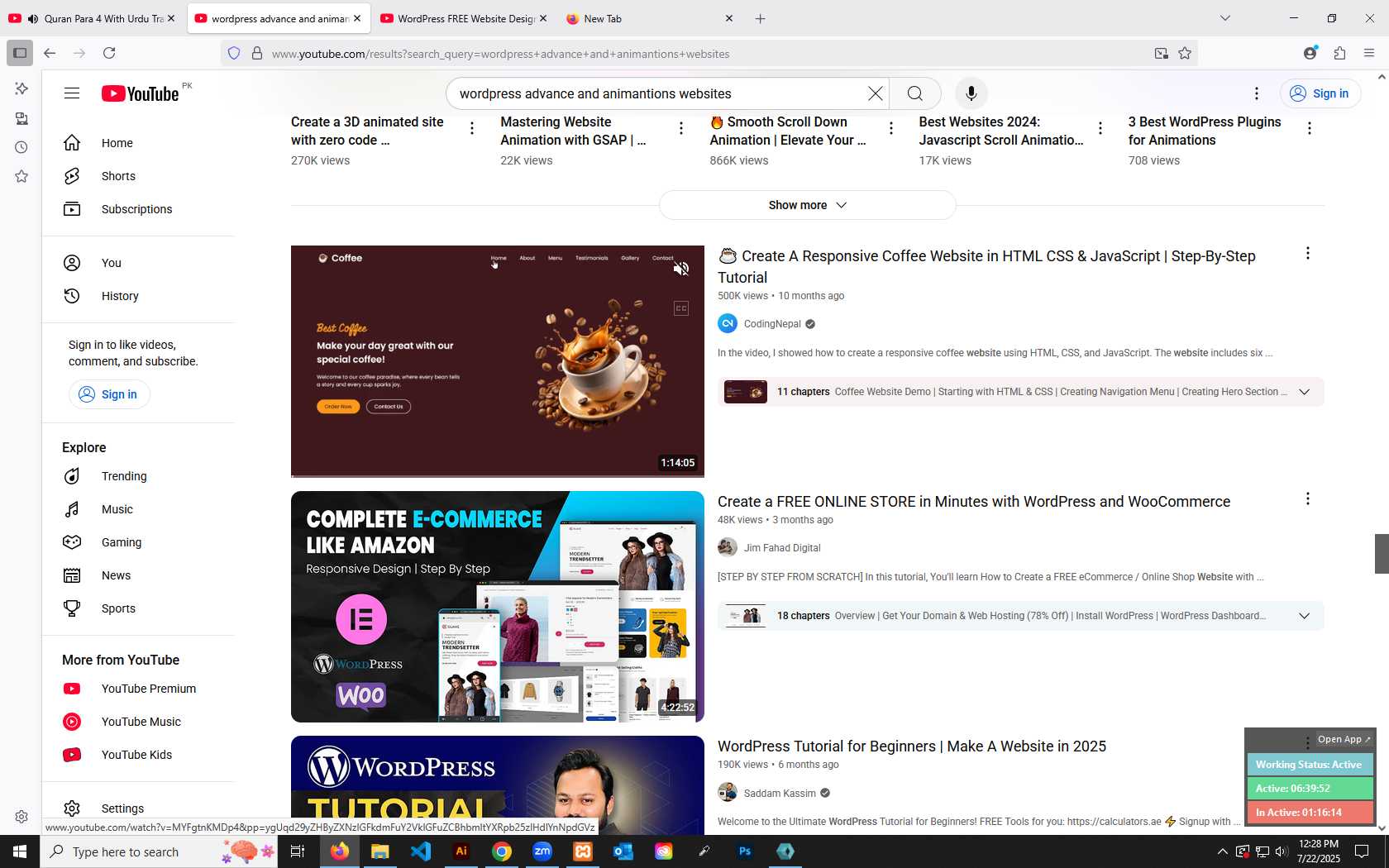Show hidden system tray icons
The height and width of the screenshot is (868, 1389).
tap(1223, 851)
